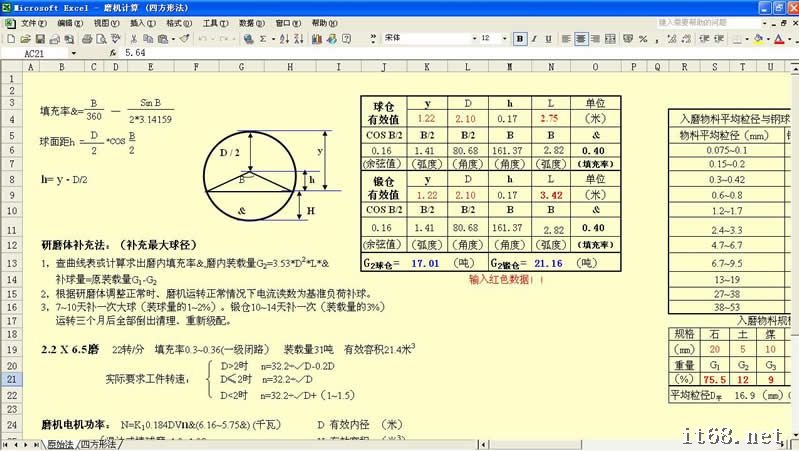Click the Print icon
This screenshot has height=451, width=799.
click(87, 38)
